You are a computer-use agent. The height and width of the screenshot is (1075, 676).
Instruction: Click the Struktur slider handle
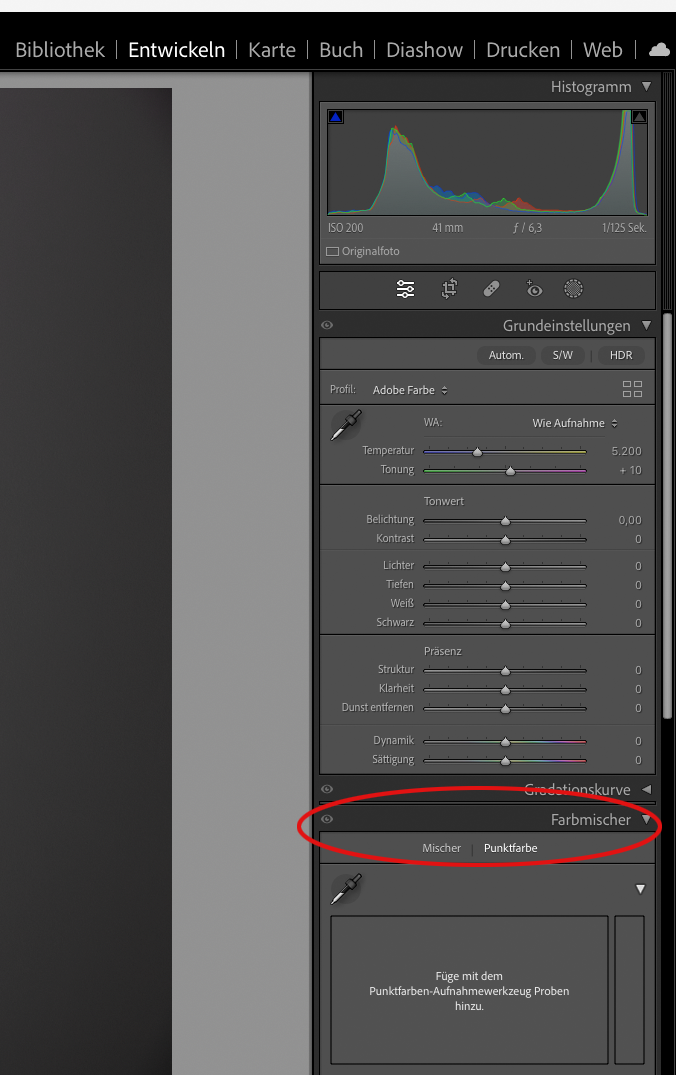pyautogui.click(x=505, y=671)
